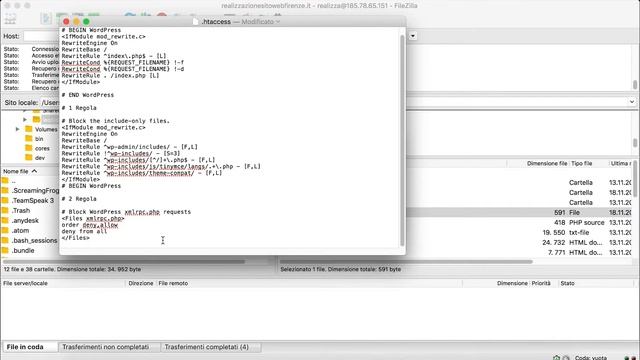Select remote row of type PHP source
The width and height of the screenshot is (640, 360).
(x=519, y=222)
